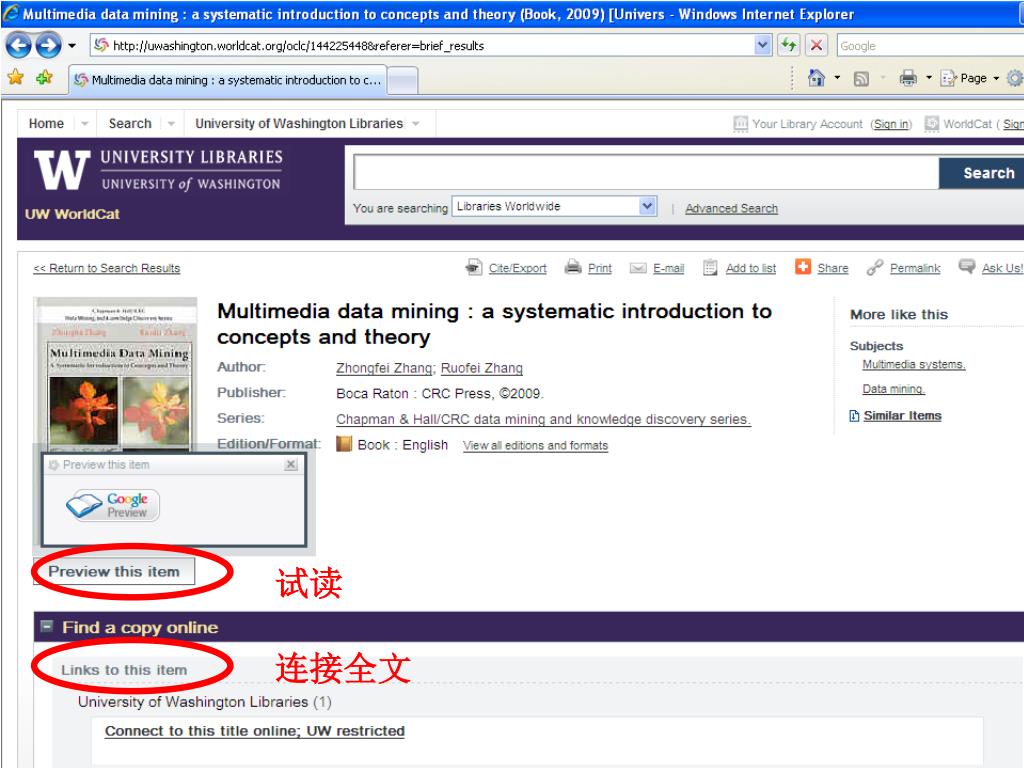The height and width of the screenshot is (768, 1024).
Task: Click the Cite/Export link text
Action: [517, 268]
